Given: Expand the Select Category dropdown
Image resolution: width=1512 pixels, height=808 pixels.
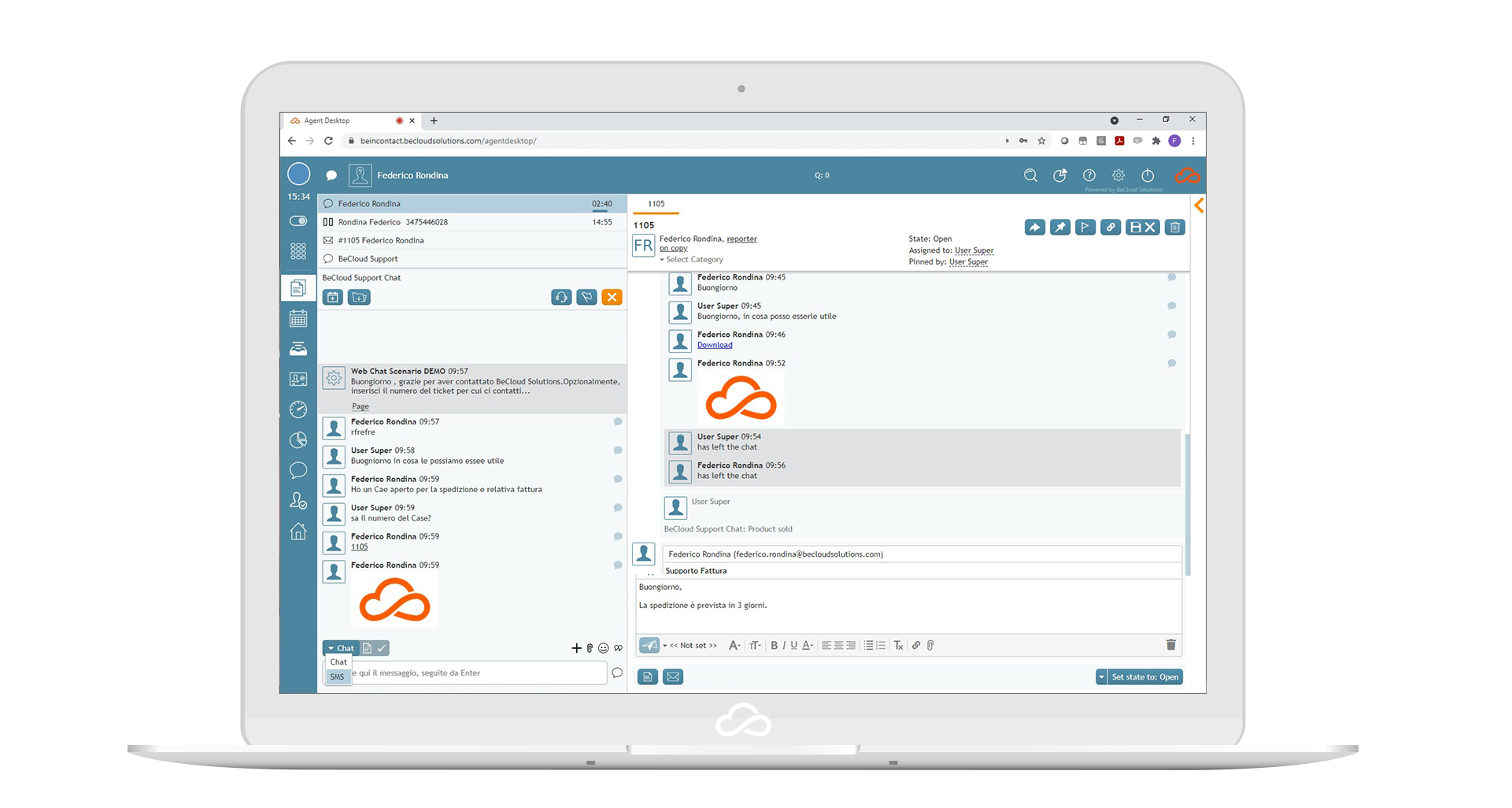Looking at the screenshot, I should click(692, 260).
